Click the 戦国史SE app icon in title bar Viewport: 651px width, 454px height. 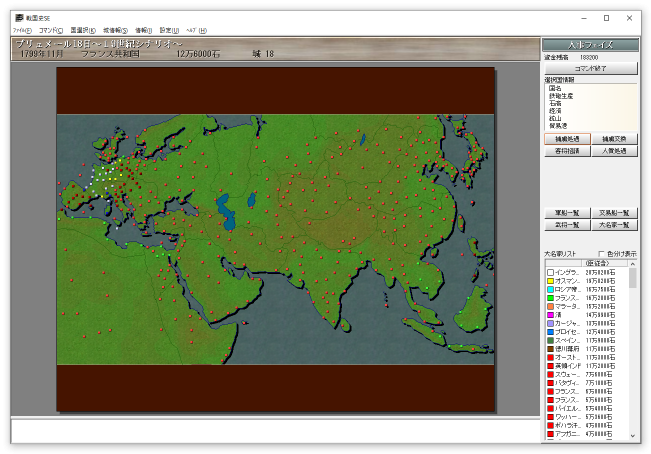pos(19,18)
